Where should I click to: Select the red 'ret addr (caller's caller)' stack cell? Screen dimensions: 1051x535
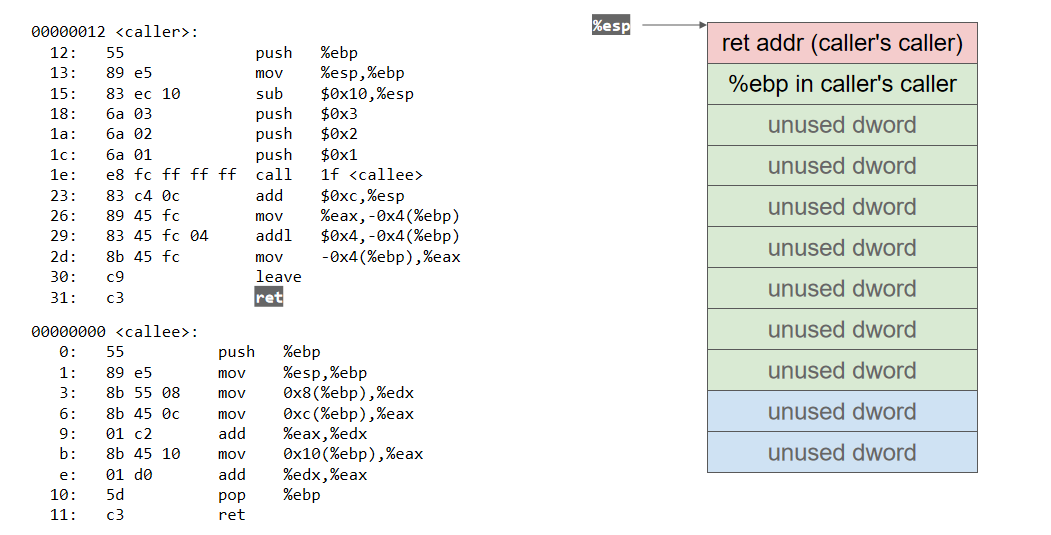point(841,43)
